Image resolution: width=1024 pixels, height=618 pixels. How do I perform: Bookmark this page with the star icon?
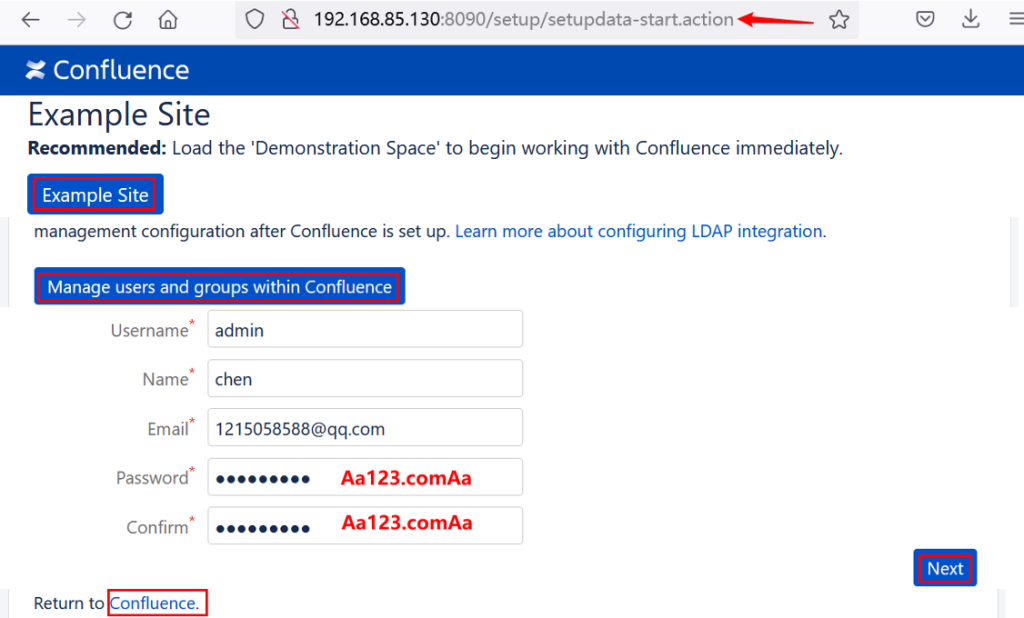[839, 20]
